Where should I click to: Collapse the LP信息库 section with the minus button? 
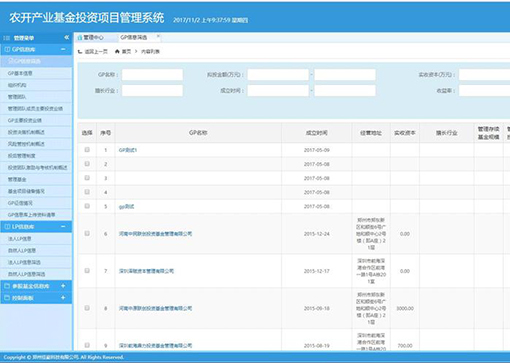63,227
